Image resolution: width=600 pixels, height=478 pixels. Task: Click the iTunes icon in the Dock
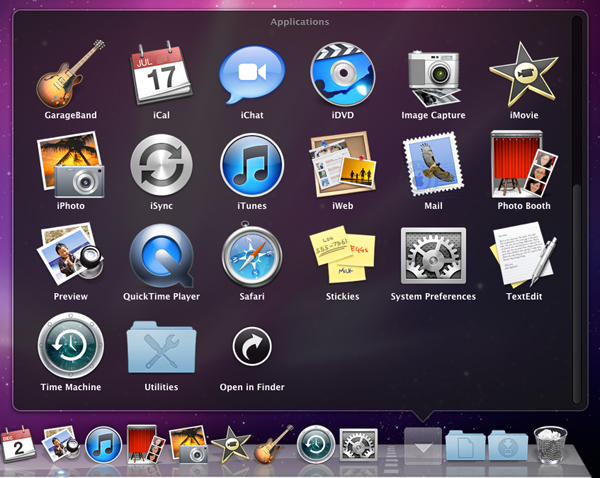coord(103,445)
